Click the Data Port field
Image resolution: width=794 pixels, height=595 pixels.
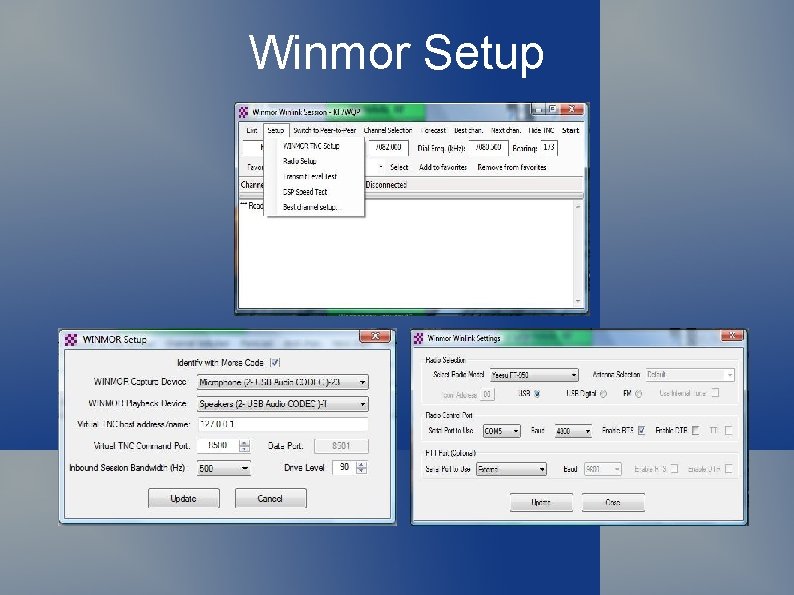[341, 446]
